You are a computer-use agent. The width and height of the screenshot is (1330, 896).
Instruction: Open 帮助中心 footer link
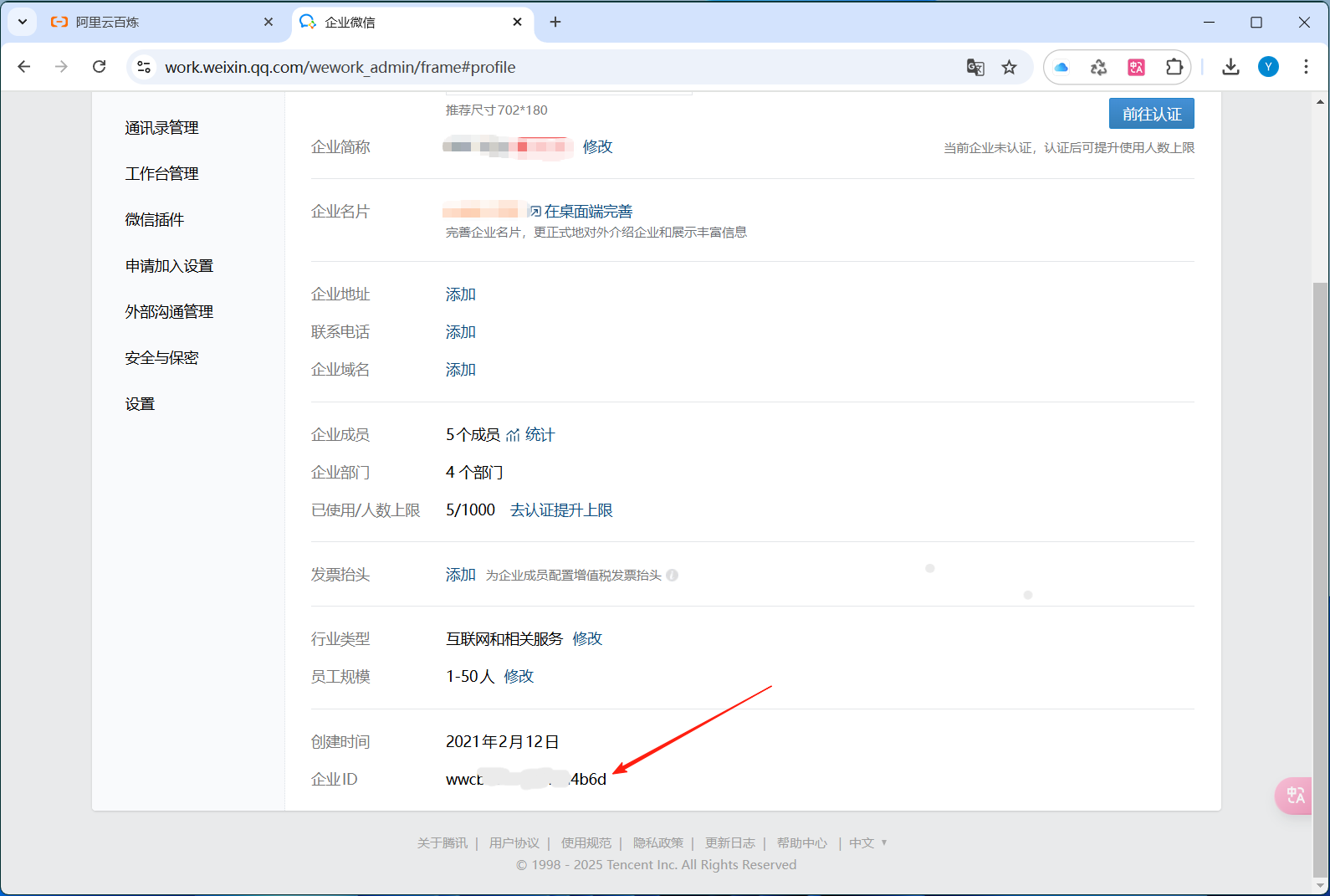click(802, 843)
